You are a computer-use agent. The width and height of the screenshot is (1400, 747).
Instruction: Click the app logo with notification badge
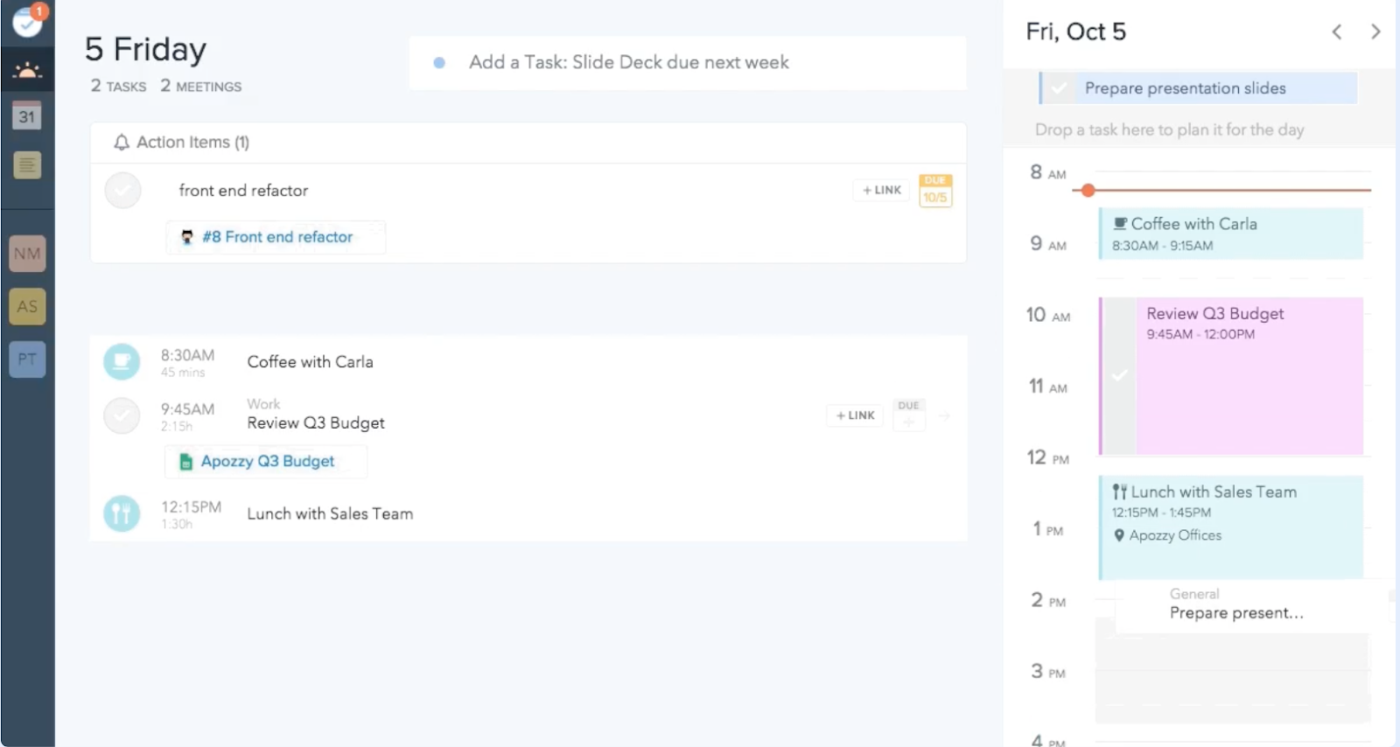coord(27,21)
